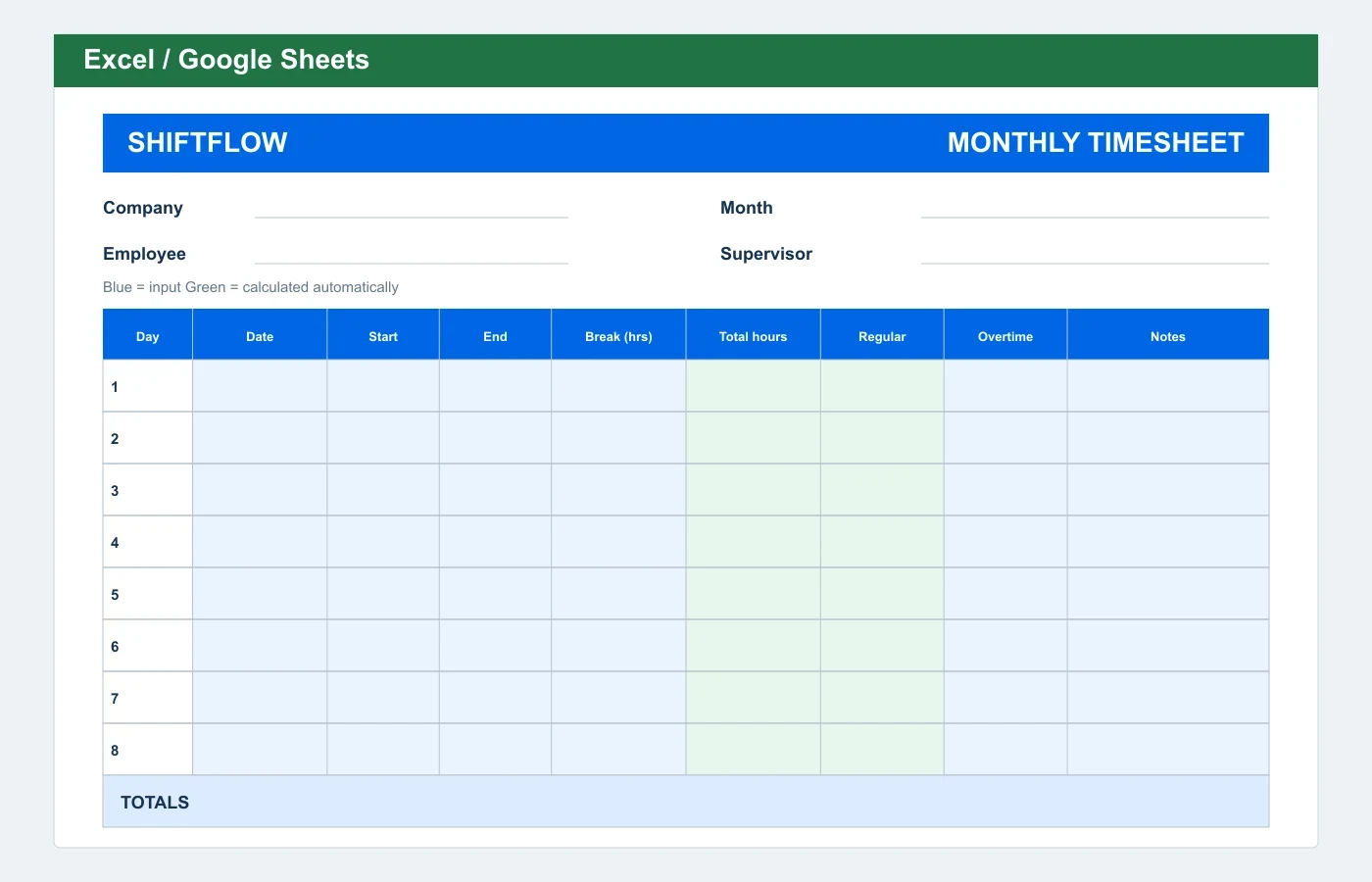Screen dimensions: 1372x882
Task: Click the Supervisor field label
Action: tap(766, 254)
